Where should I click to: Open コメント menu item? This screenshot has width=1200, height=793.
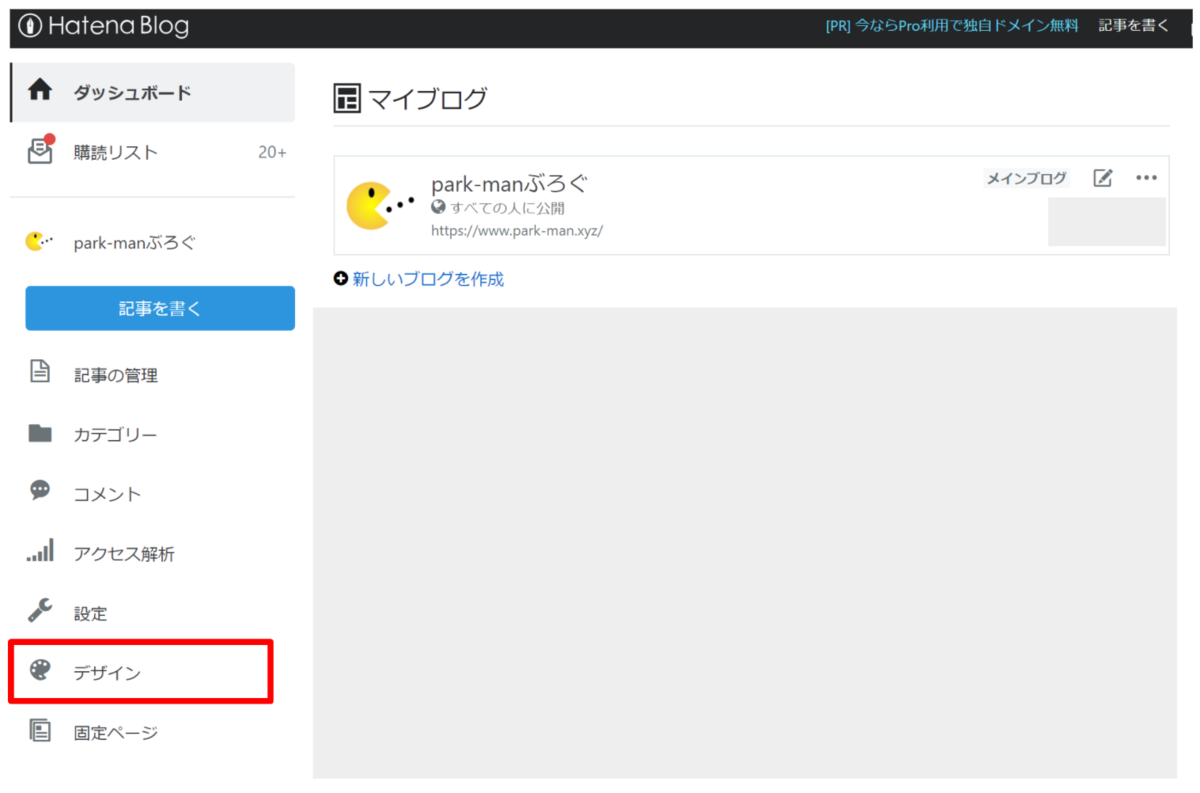coord(107,495)
